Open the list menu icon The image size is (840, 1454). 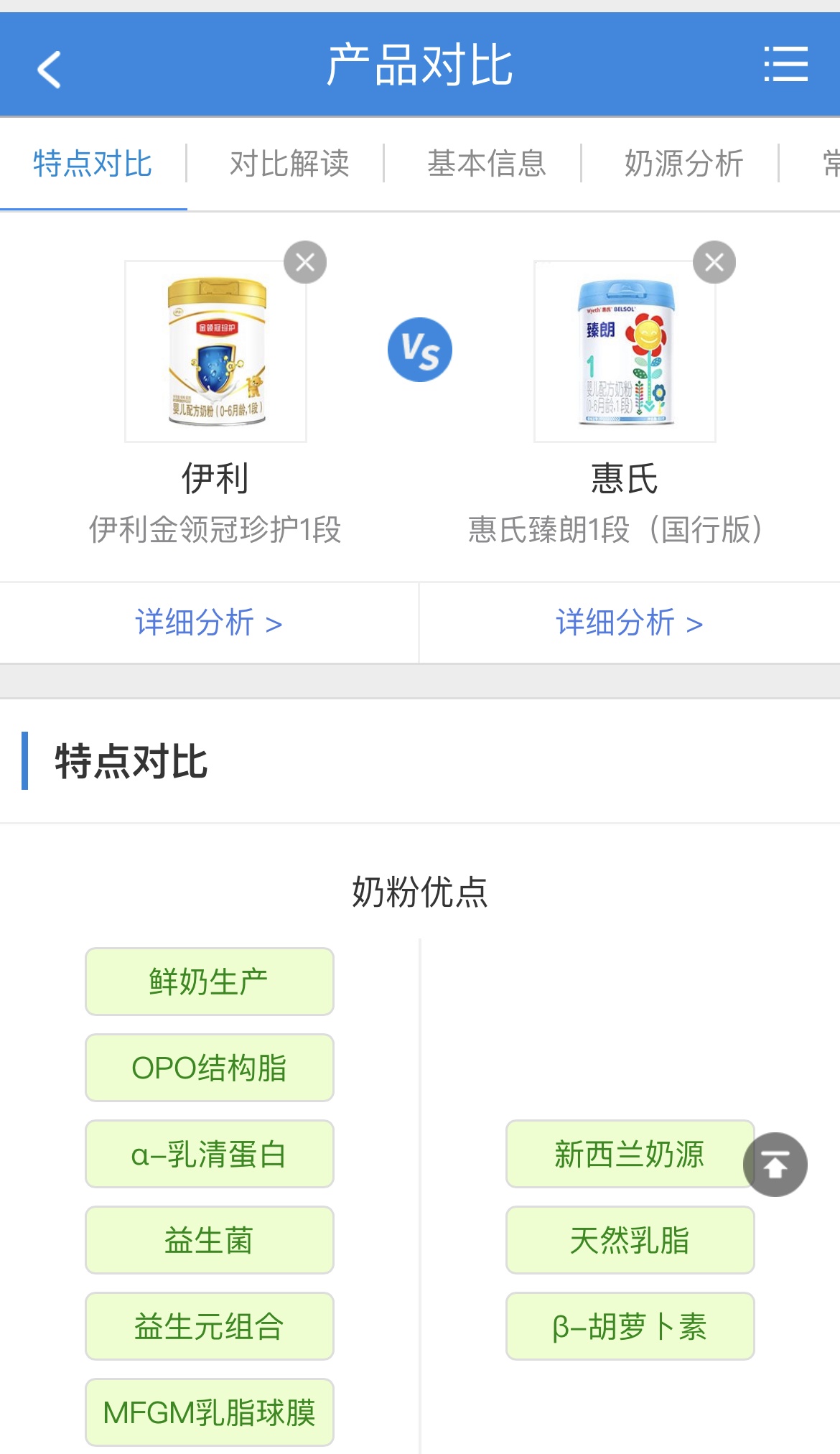pos(785,65)
